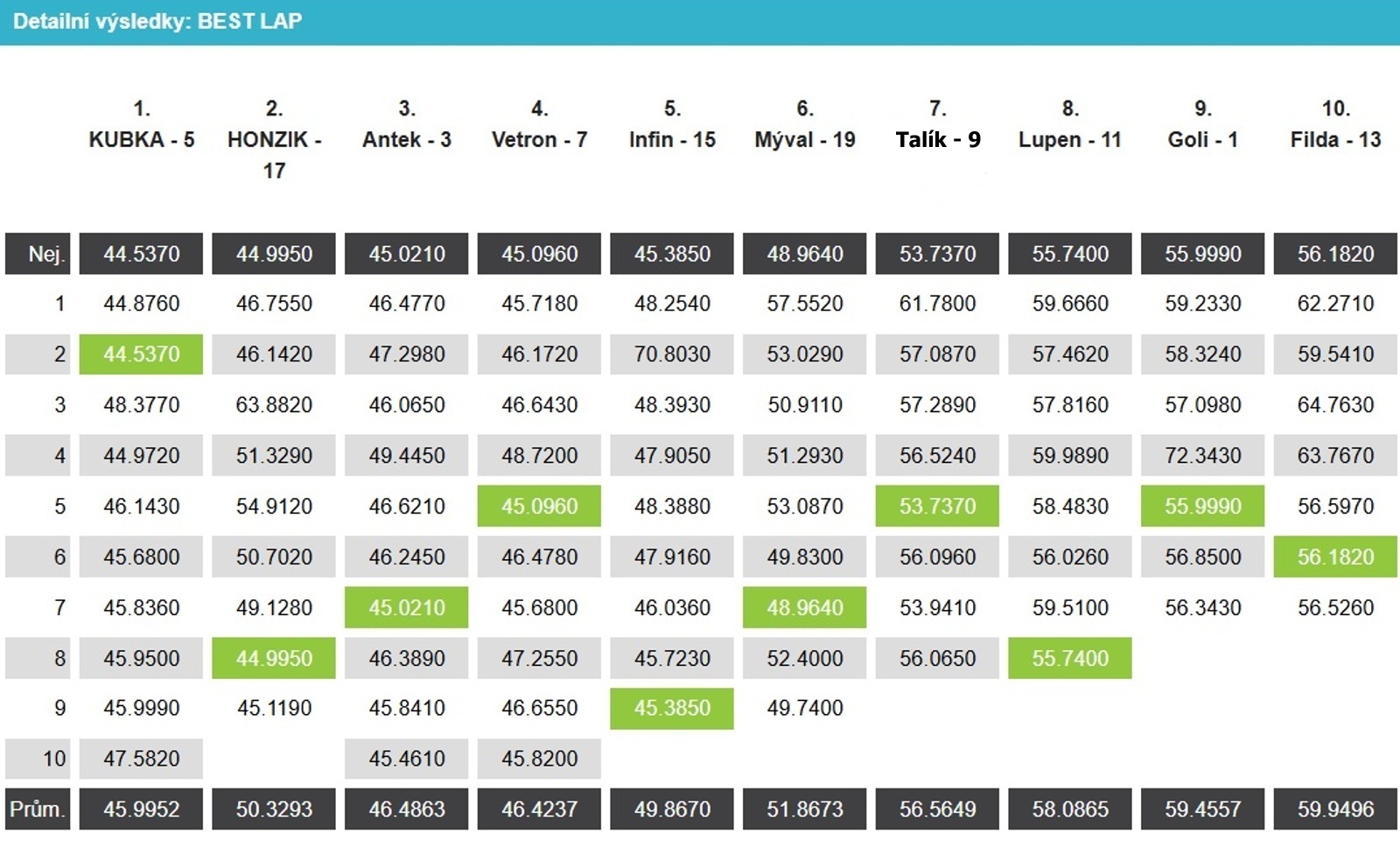Screen dimensions: 1400x861
Task: Click green cell 45.0960 in lap 5
Action: 539,506
